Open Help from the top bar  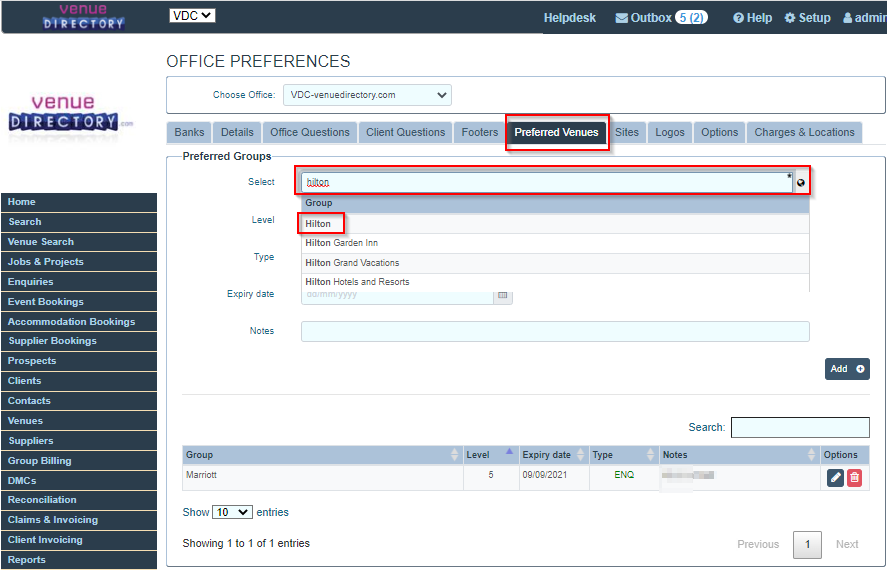click(x=752, y=18)
